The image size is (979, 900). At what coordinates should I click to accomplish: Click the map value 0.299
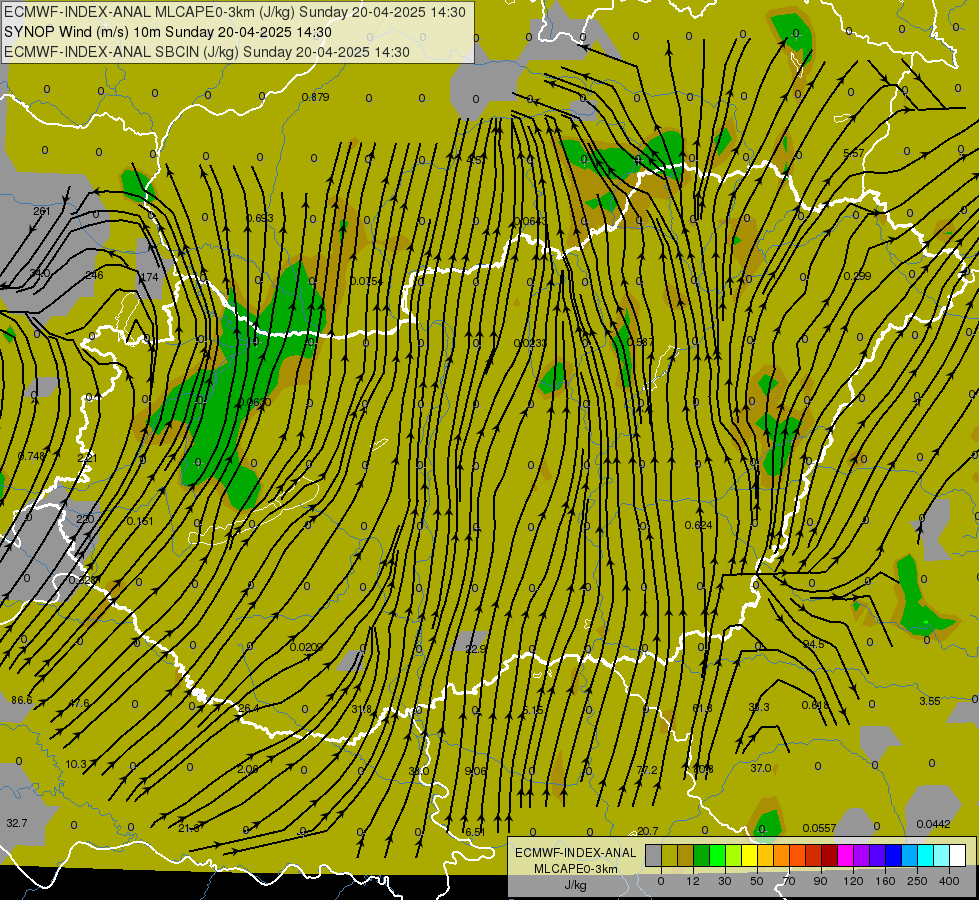pyautogui.click(x=857, y=276)
